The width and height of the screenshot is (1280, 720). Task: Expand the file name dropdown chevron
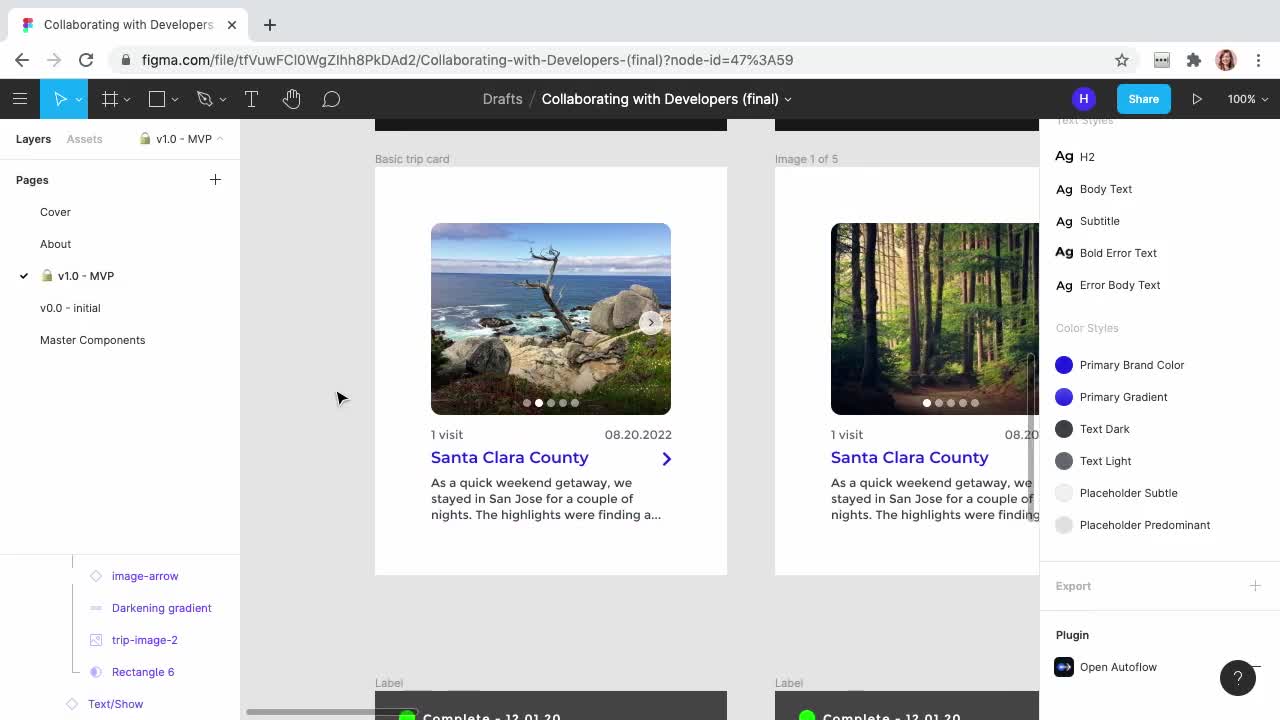point(788,99)
